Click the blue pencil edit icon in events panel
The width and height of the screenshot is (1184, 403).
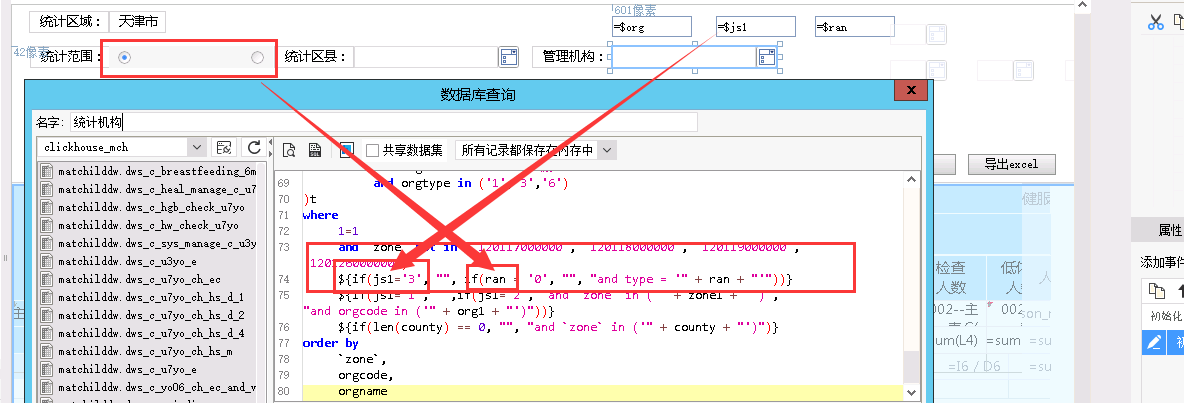click(x=1154, y=343)
